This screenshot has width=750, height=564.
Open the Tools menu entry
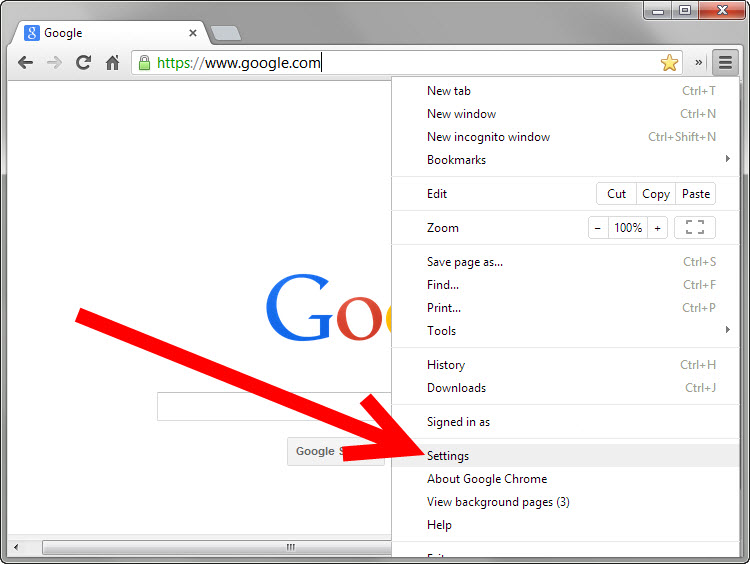tap(566, 331)
